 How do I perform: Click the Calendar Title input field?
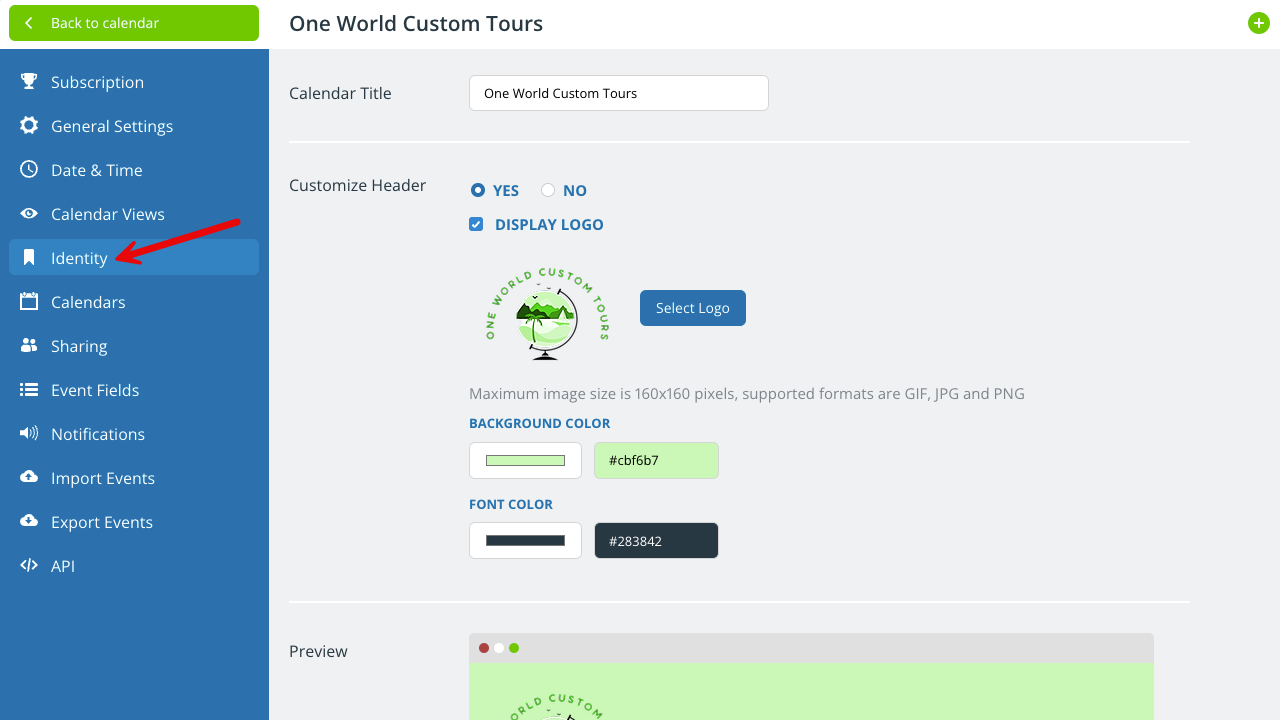tap(619, 93)
